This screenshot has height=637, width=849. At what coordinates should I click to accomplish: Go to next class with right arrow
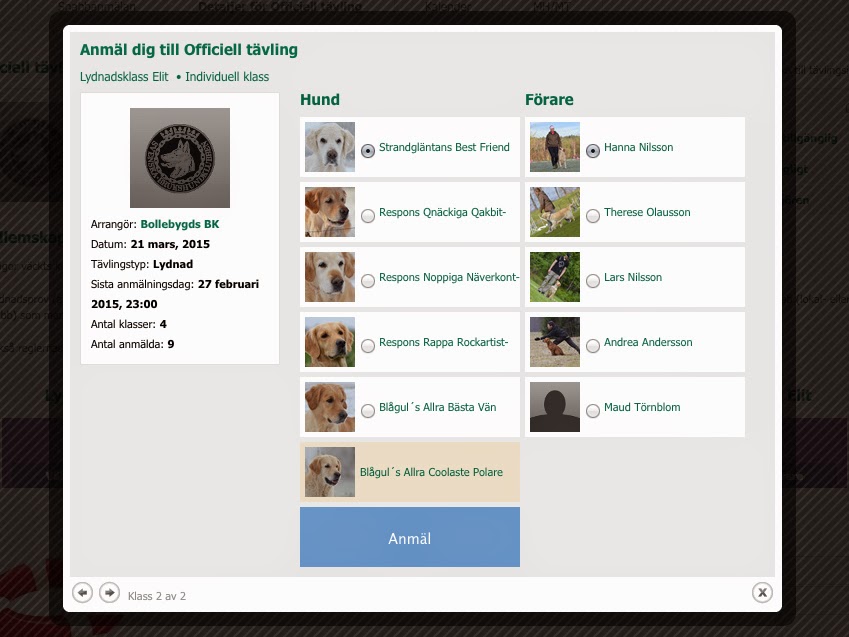109,593
